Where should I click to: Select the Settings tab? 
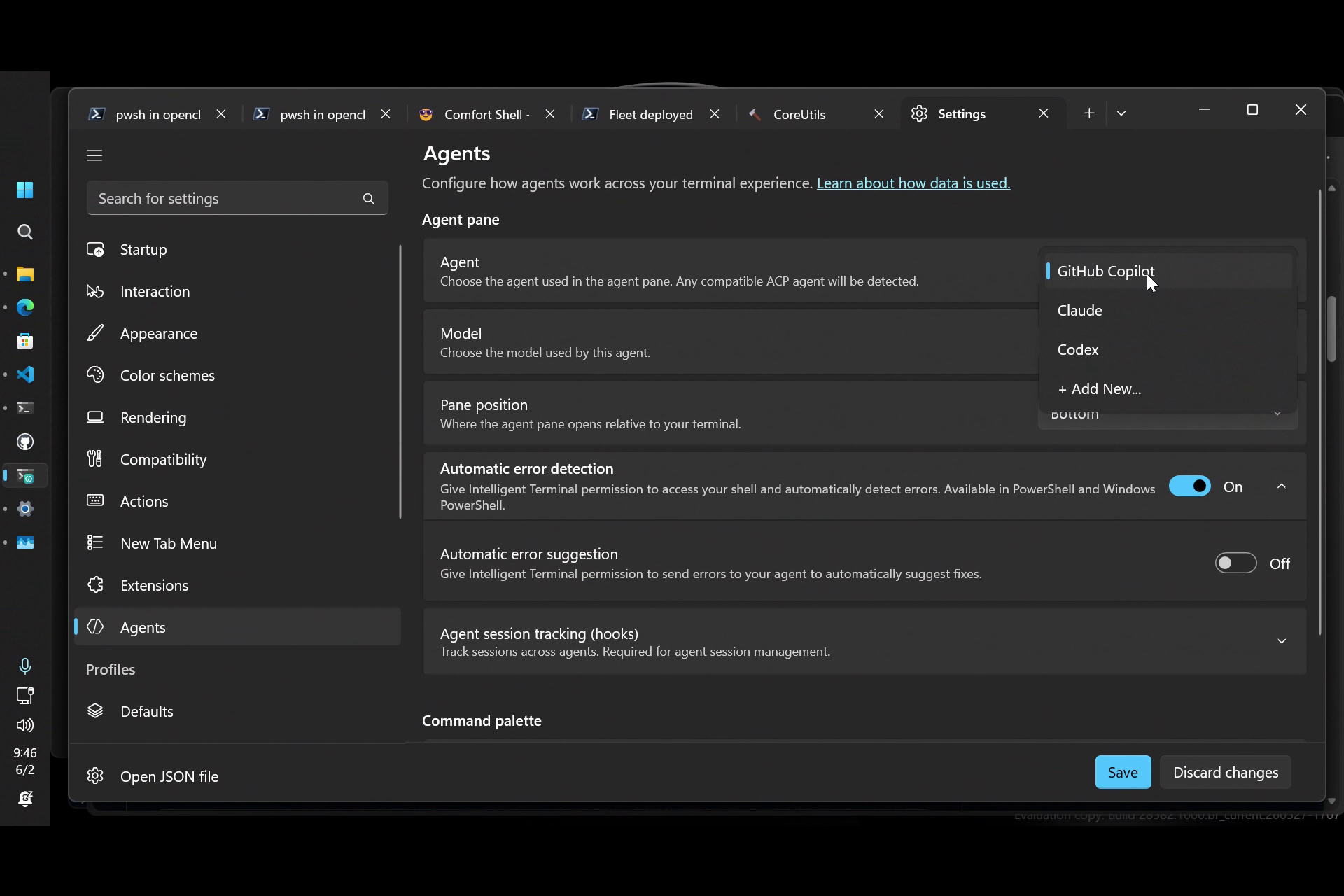click(961, 113)
